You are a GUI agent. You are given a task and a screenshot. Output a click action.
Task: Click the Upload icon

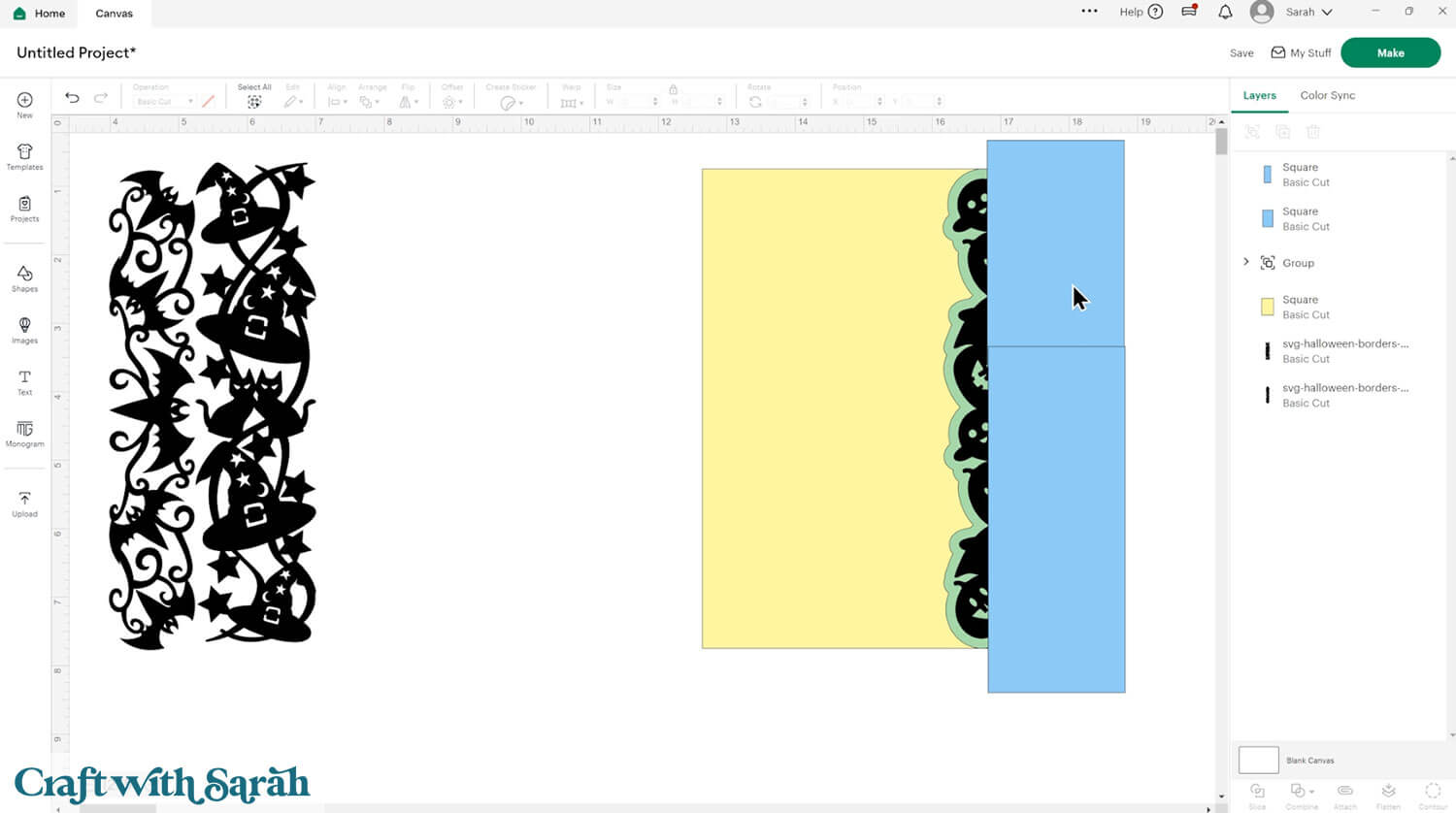point(24,501)
